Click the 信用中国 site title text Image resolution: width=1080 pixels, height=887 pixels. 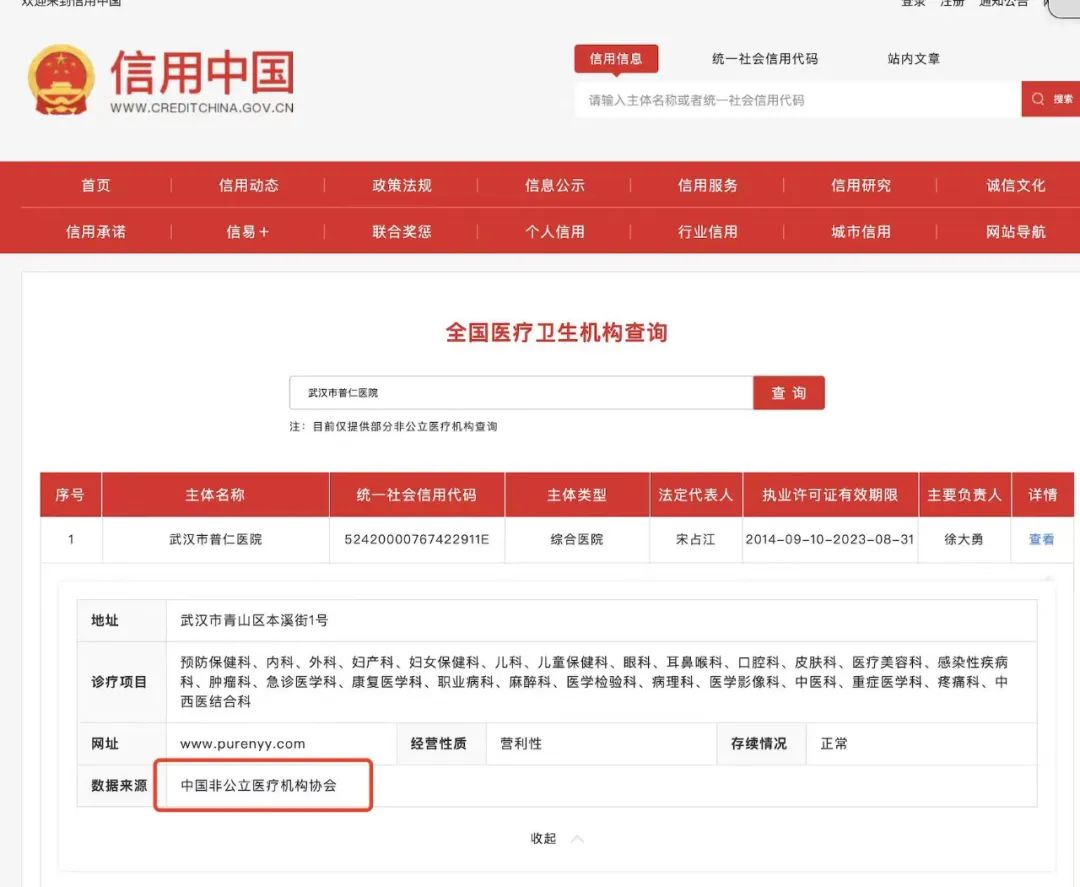tap(202, 72)
